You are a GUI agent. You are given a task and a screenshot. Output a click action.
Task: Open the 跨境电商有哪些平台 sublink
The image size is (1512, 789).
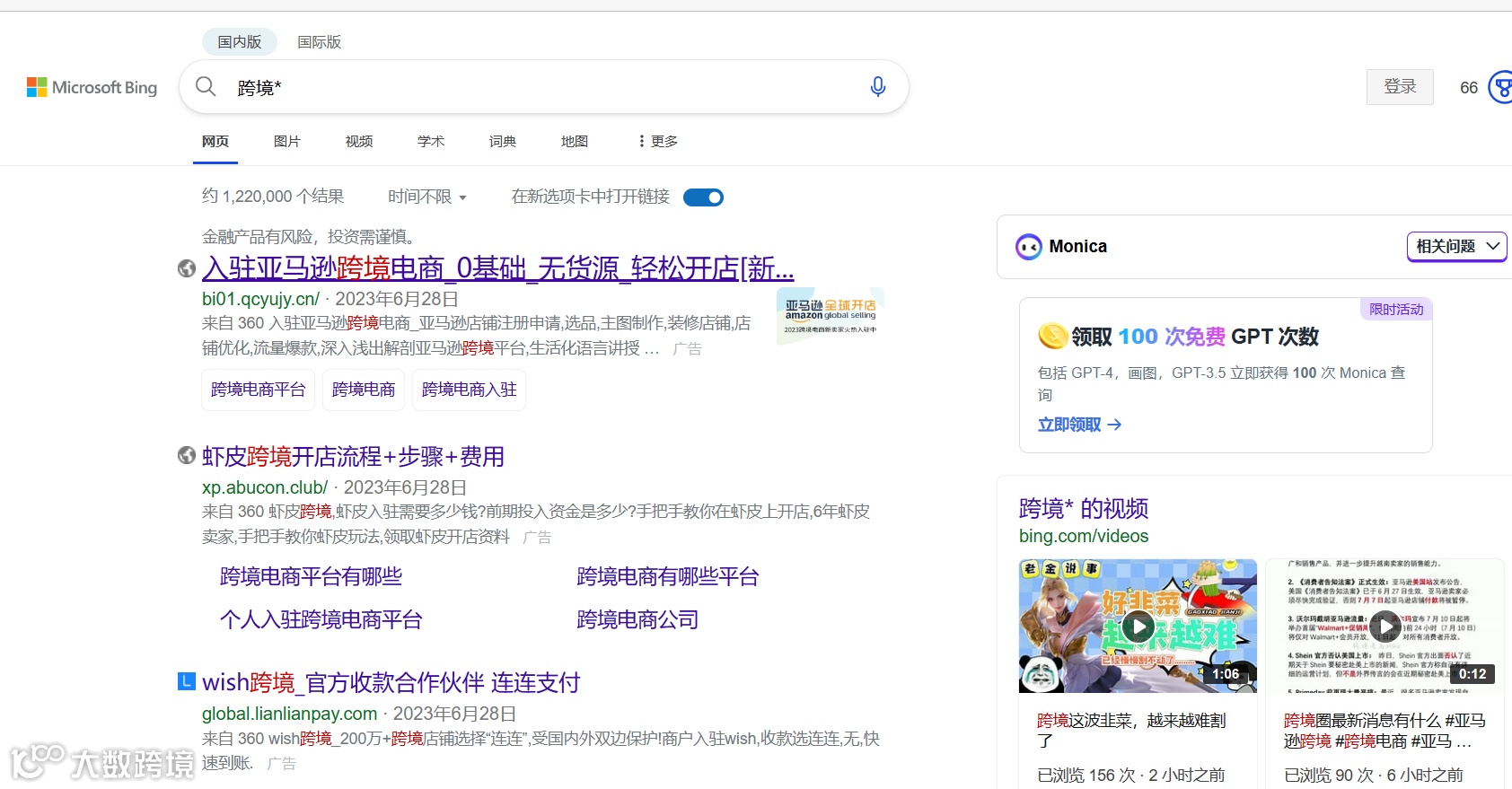tap(668, 576)
